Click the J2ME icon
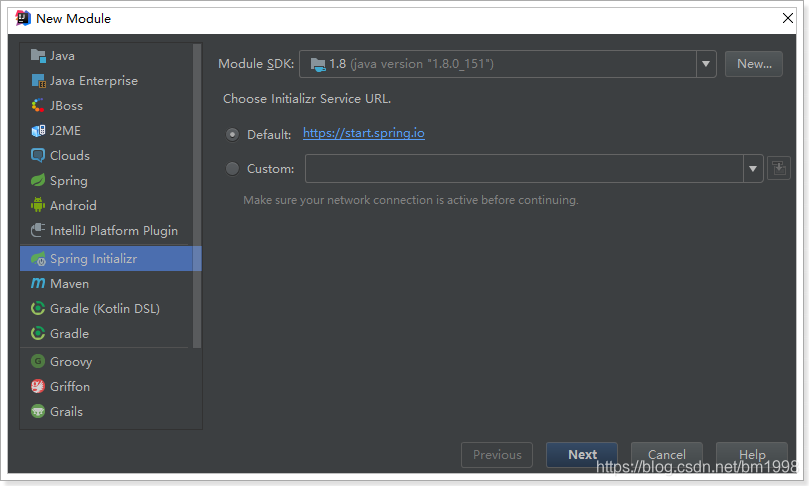This screenshot has width=809, height=486. point(38,131)
